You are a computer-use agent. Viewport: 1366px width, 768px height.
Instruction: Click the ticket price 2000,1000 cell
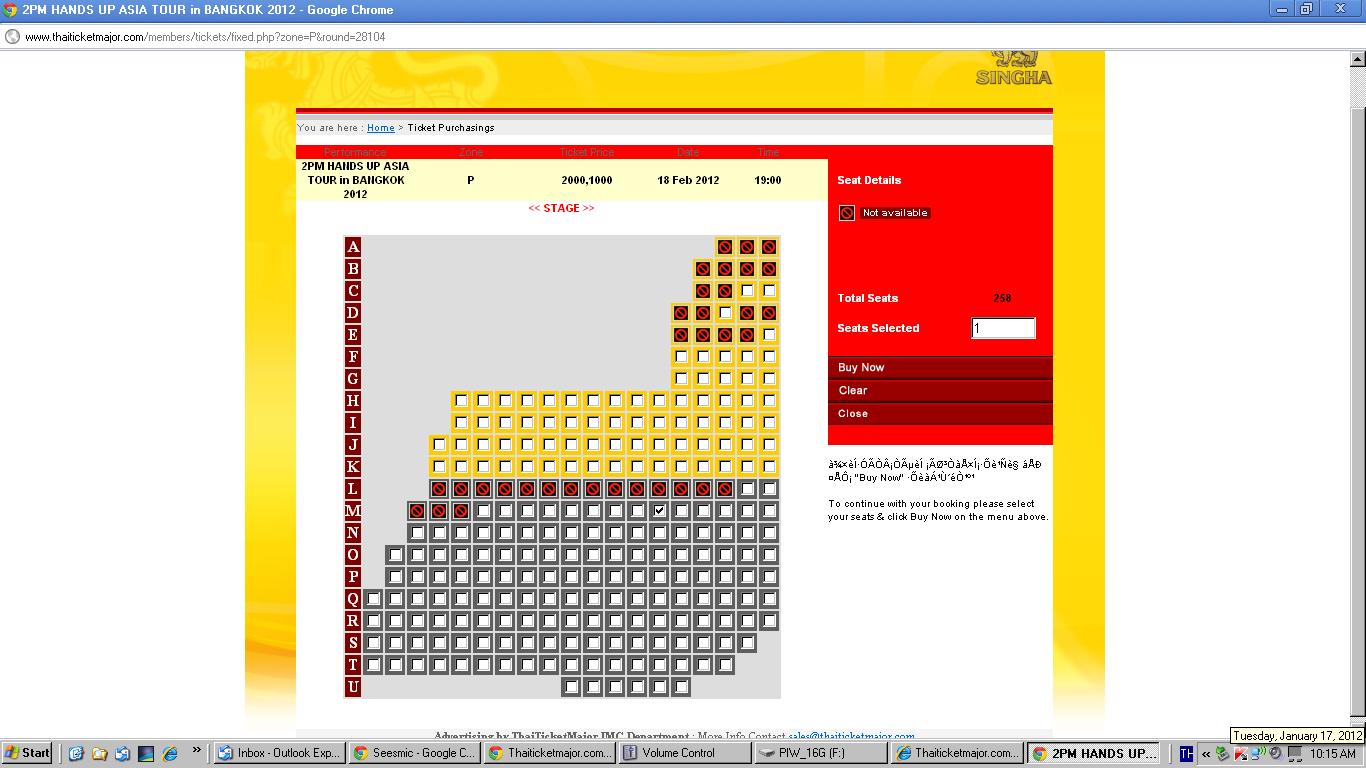tap(587, 180)
